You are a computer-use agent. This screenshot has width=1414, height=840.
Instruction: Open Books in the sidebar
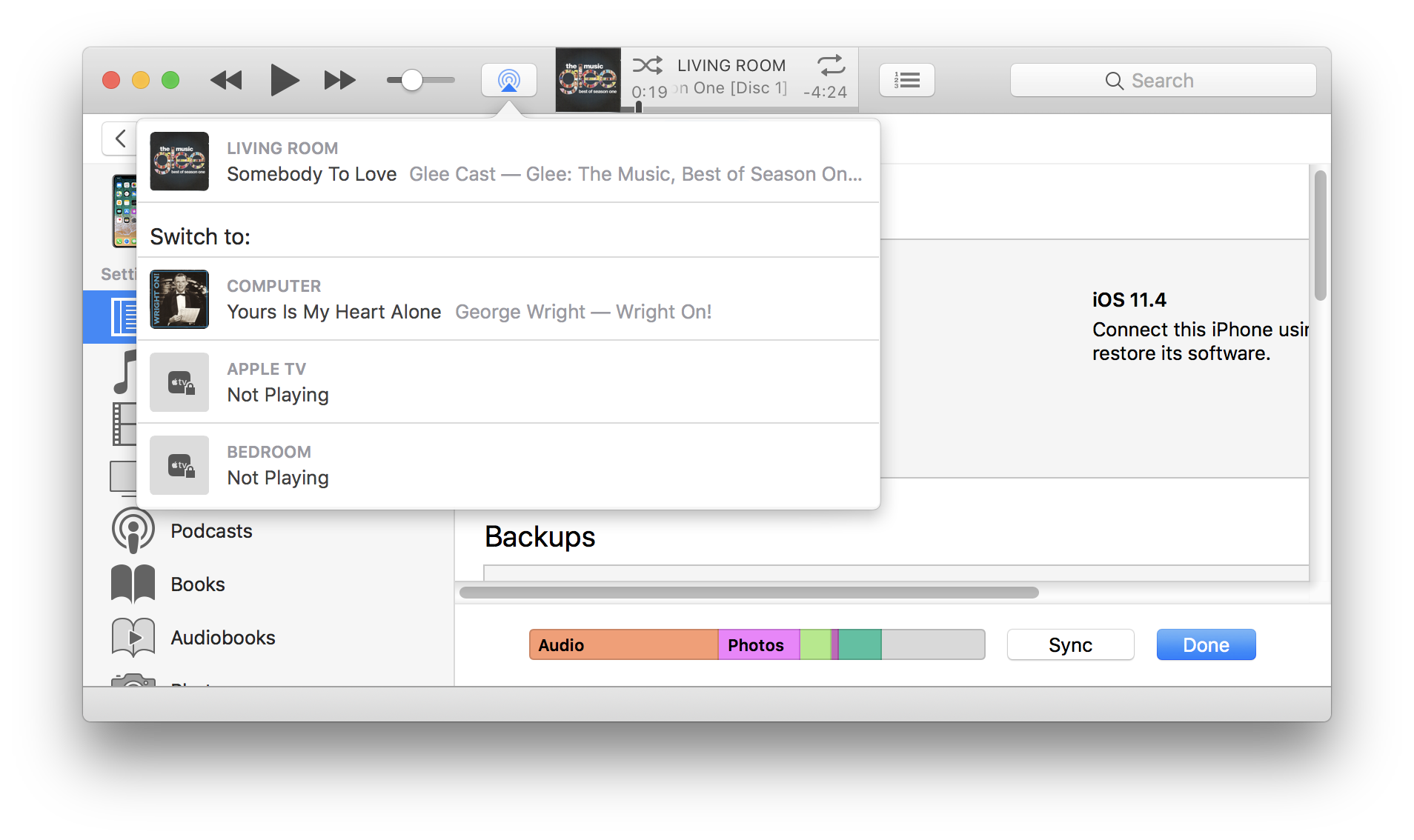[198, 584]
